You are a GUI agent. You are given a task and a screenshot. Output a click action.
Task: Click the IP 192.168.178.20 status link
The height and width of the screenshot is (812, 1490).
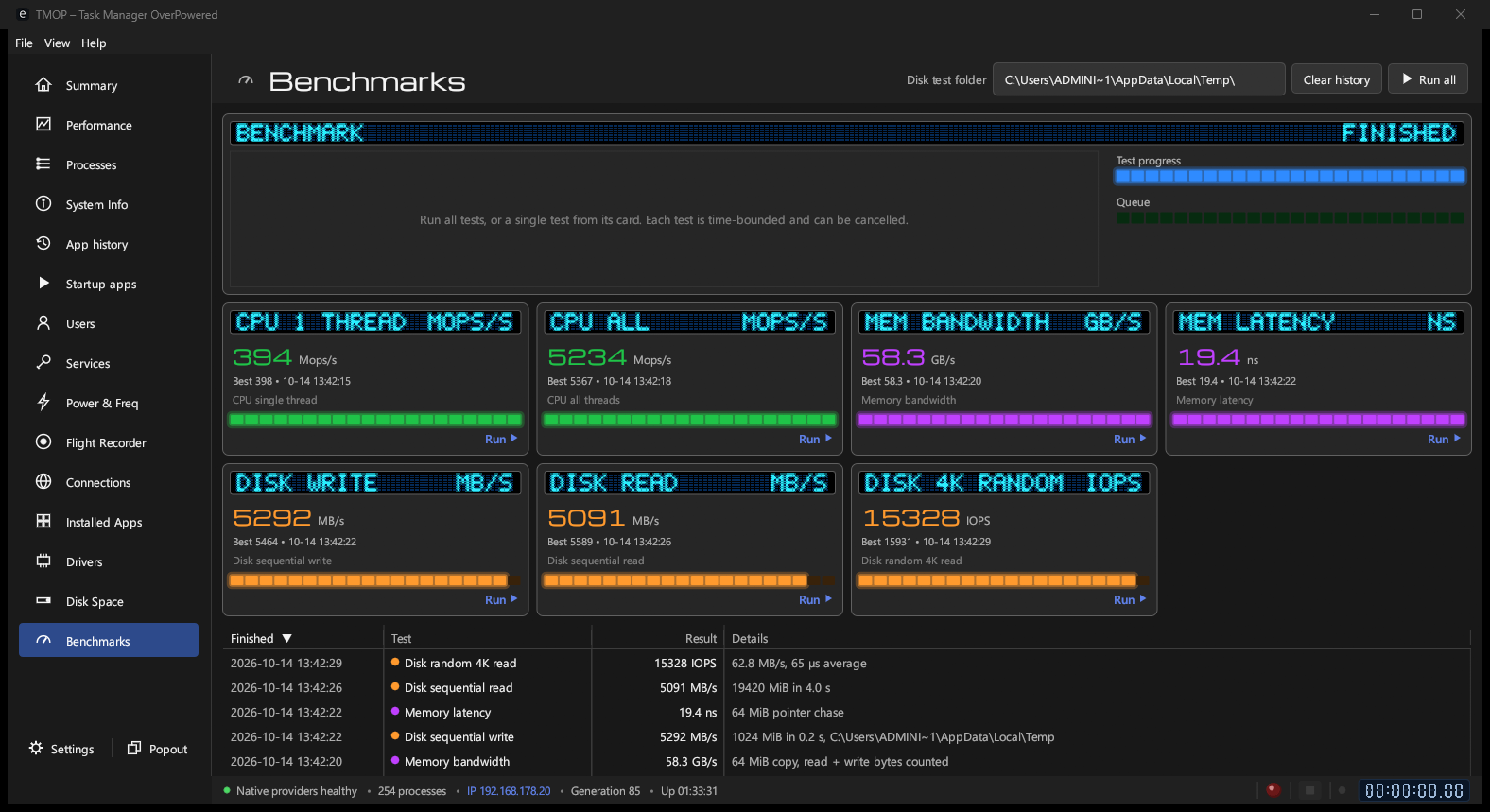[x=509, y=791]
